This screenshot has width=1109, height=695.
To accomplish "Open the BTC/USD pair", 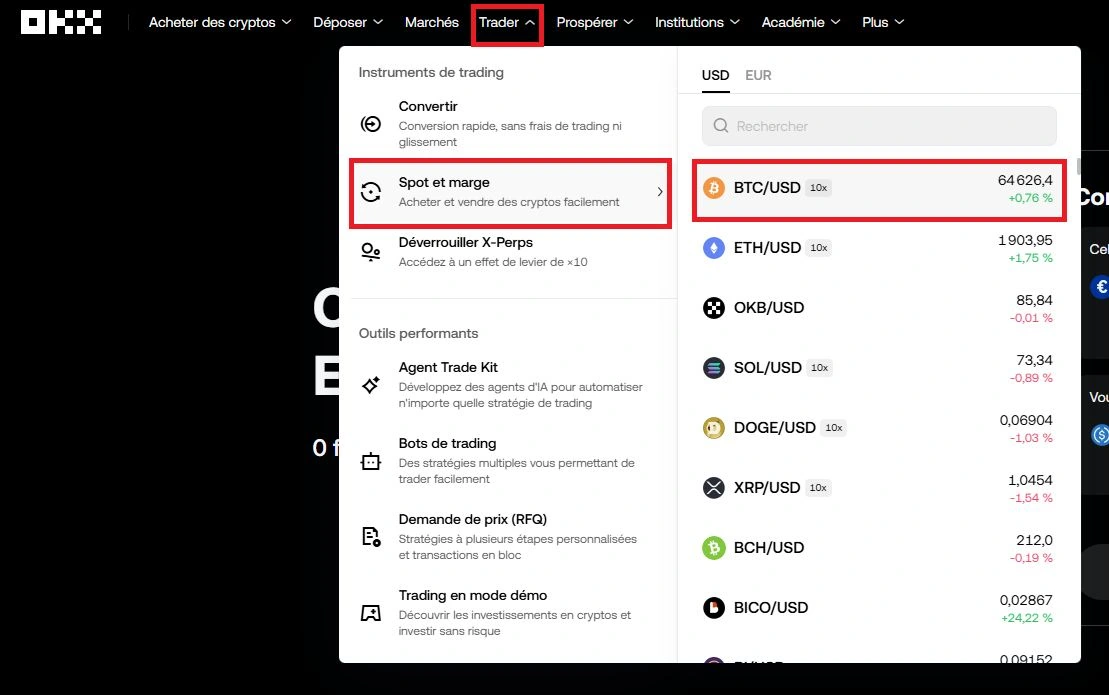I will tap(879, 189).
